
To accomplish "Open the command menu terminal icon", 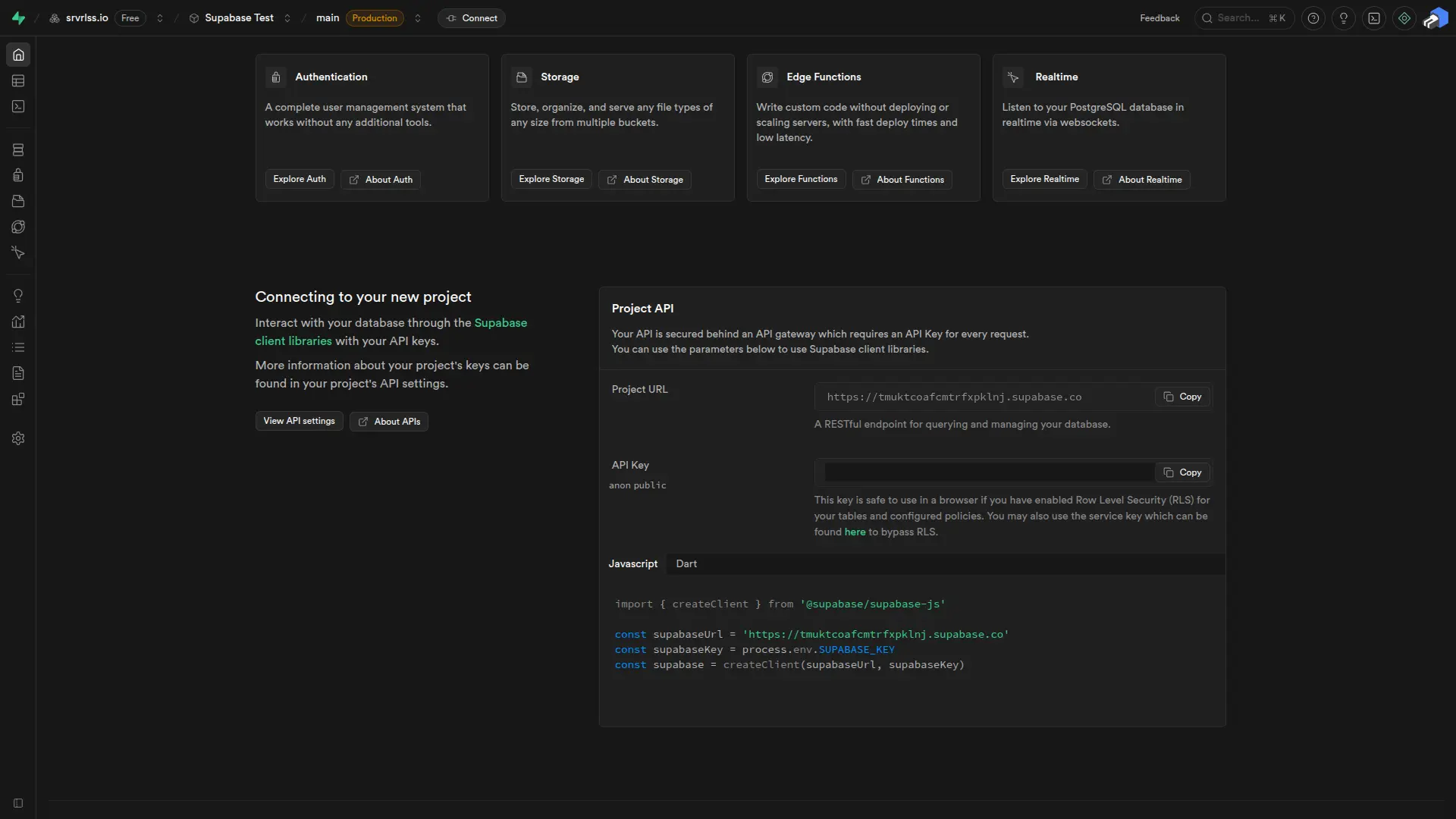I will click(1374, 17).
